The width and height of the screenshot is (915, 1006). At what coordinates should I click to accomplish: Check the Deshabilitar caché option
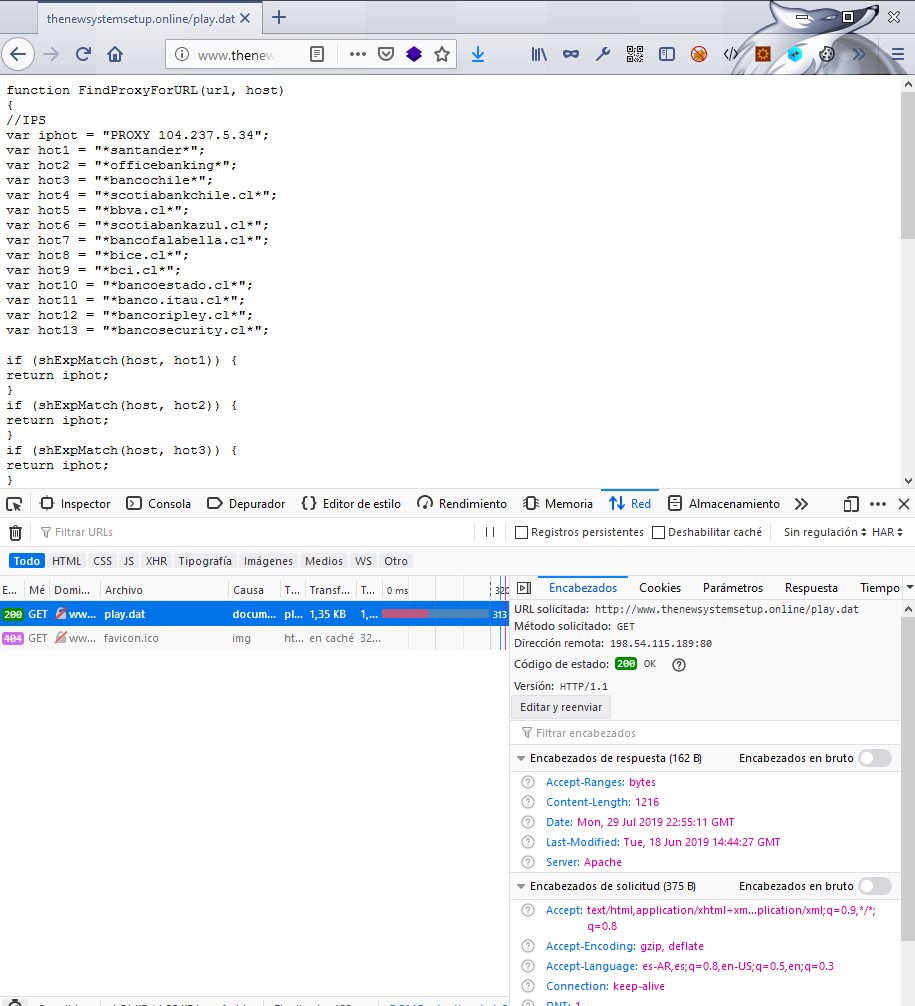point(658,533)
